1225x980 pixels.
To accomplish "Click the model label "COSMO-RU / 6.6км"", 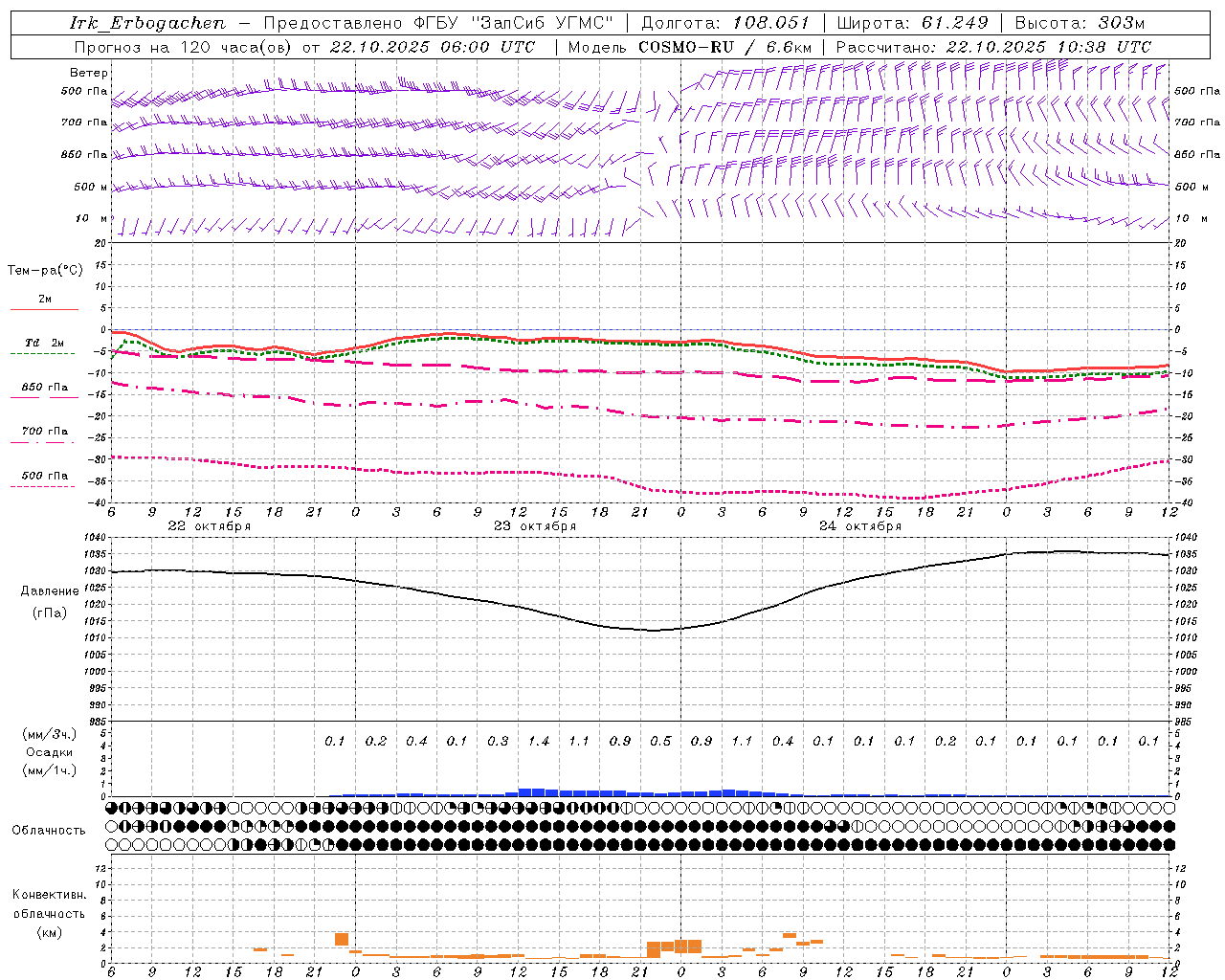I will (724, 47).
